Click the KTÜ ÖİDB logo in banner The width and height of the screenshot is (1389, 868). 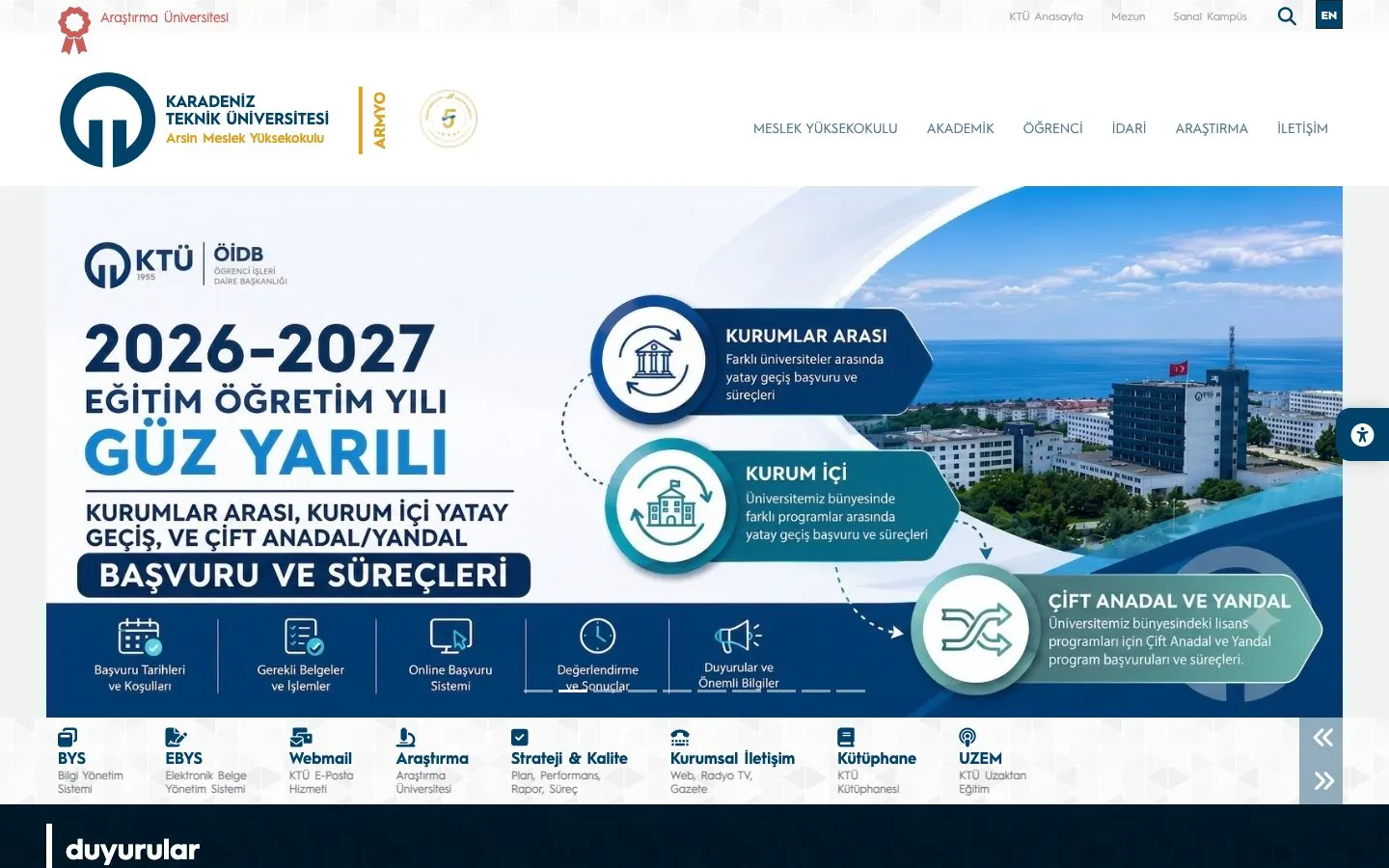185,264
